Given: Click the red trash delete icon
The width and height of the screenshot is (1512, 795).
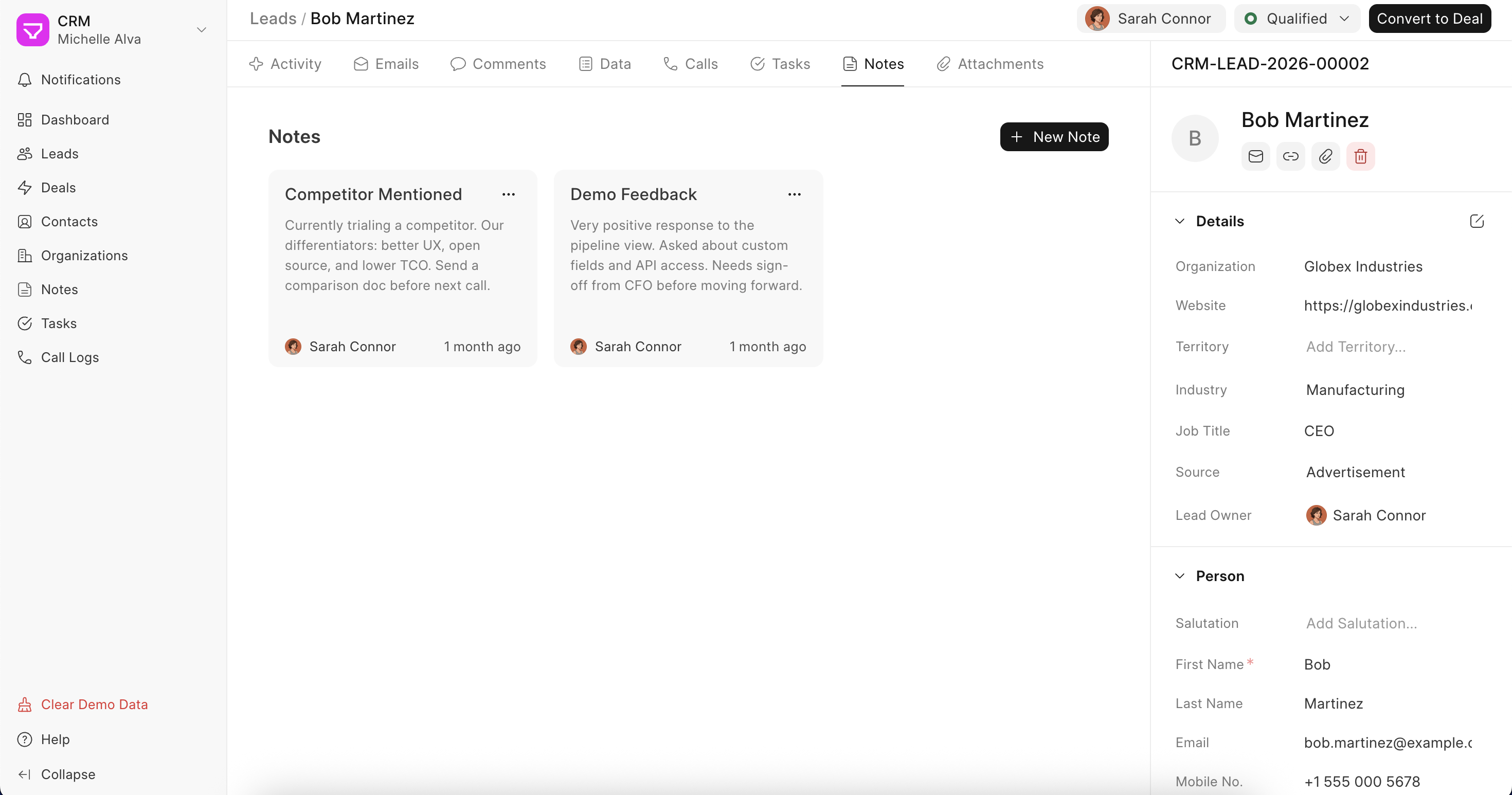Looking at the screenshot, I should click(1360, 156).
